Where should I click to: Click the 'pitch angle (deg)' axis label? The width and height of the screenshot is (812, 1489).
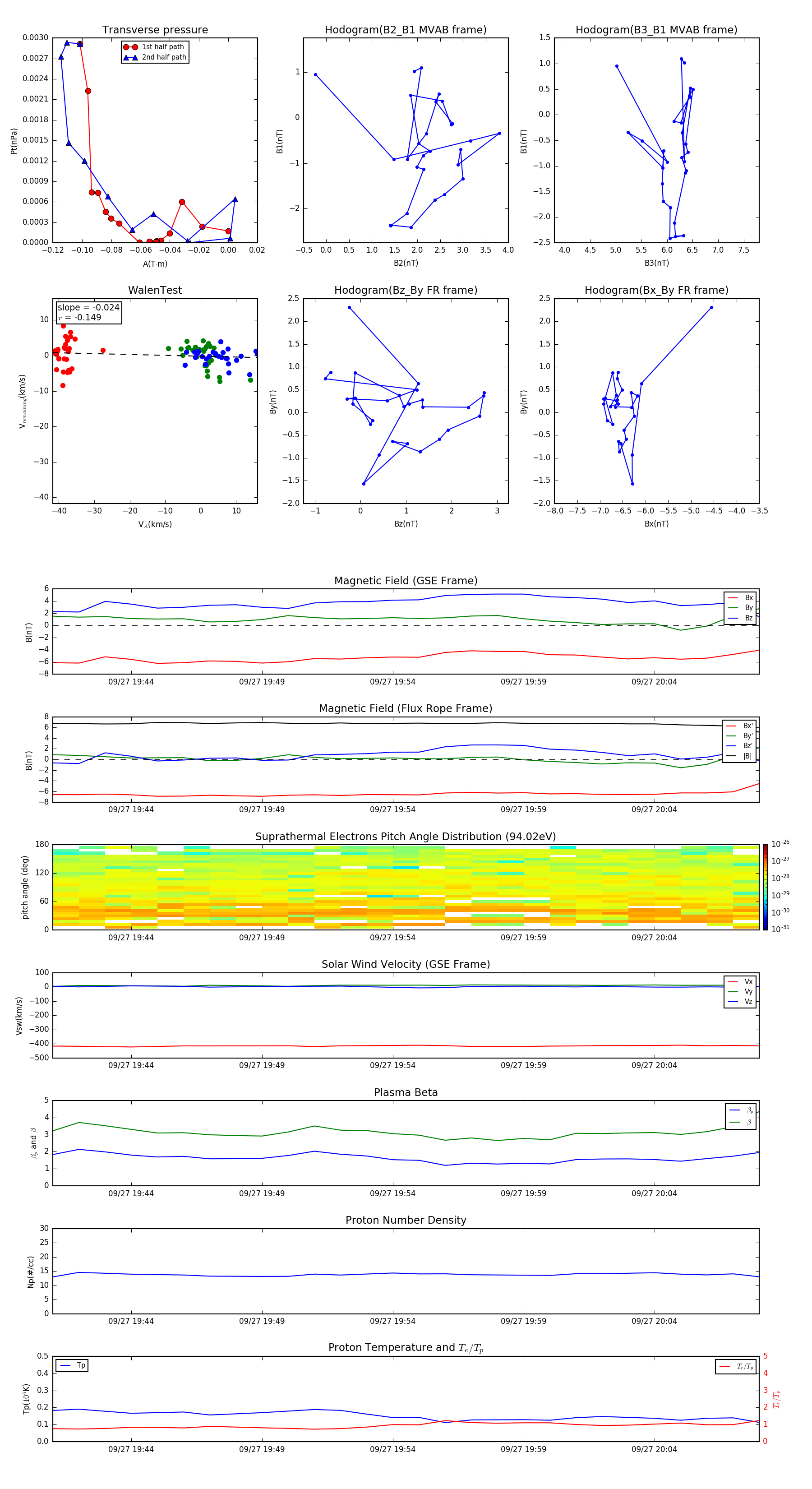[x=25, y=887]
